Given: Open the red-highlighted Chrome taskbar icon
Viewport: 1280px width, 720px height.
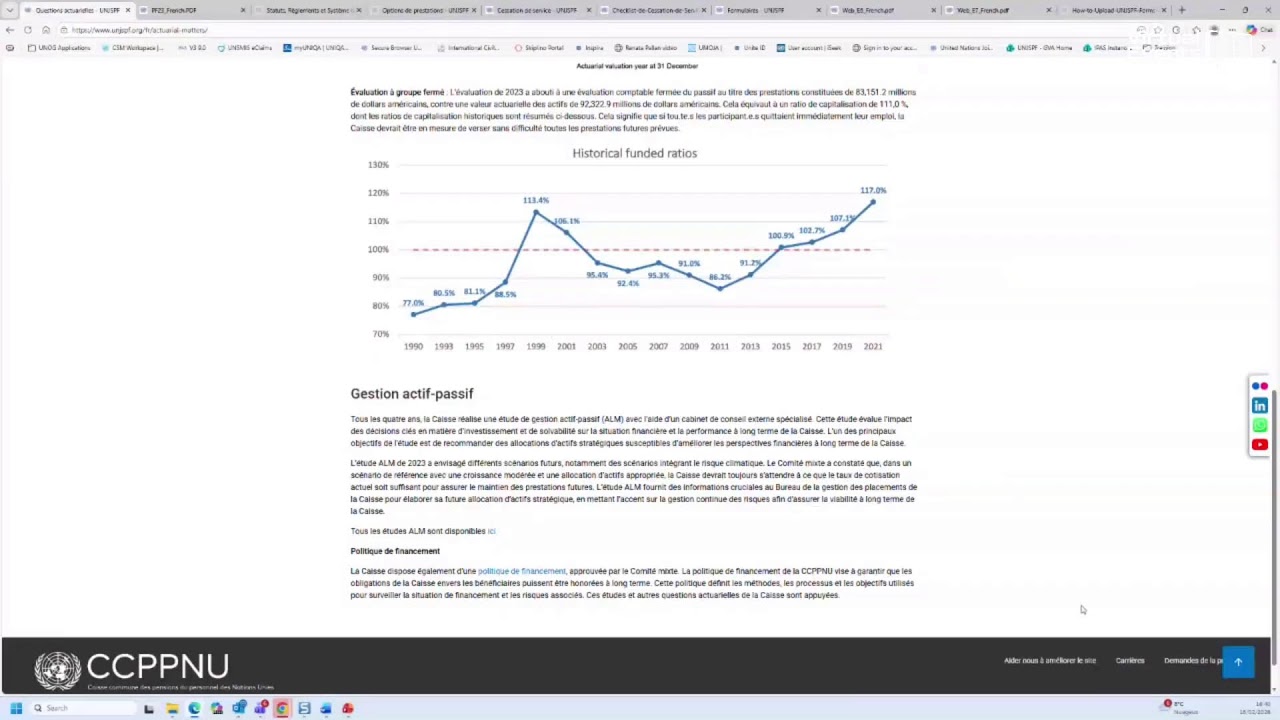Looking at the screenshot, I should coord(282,708).
